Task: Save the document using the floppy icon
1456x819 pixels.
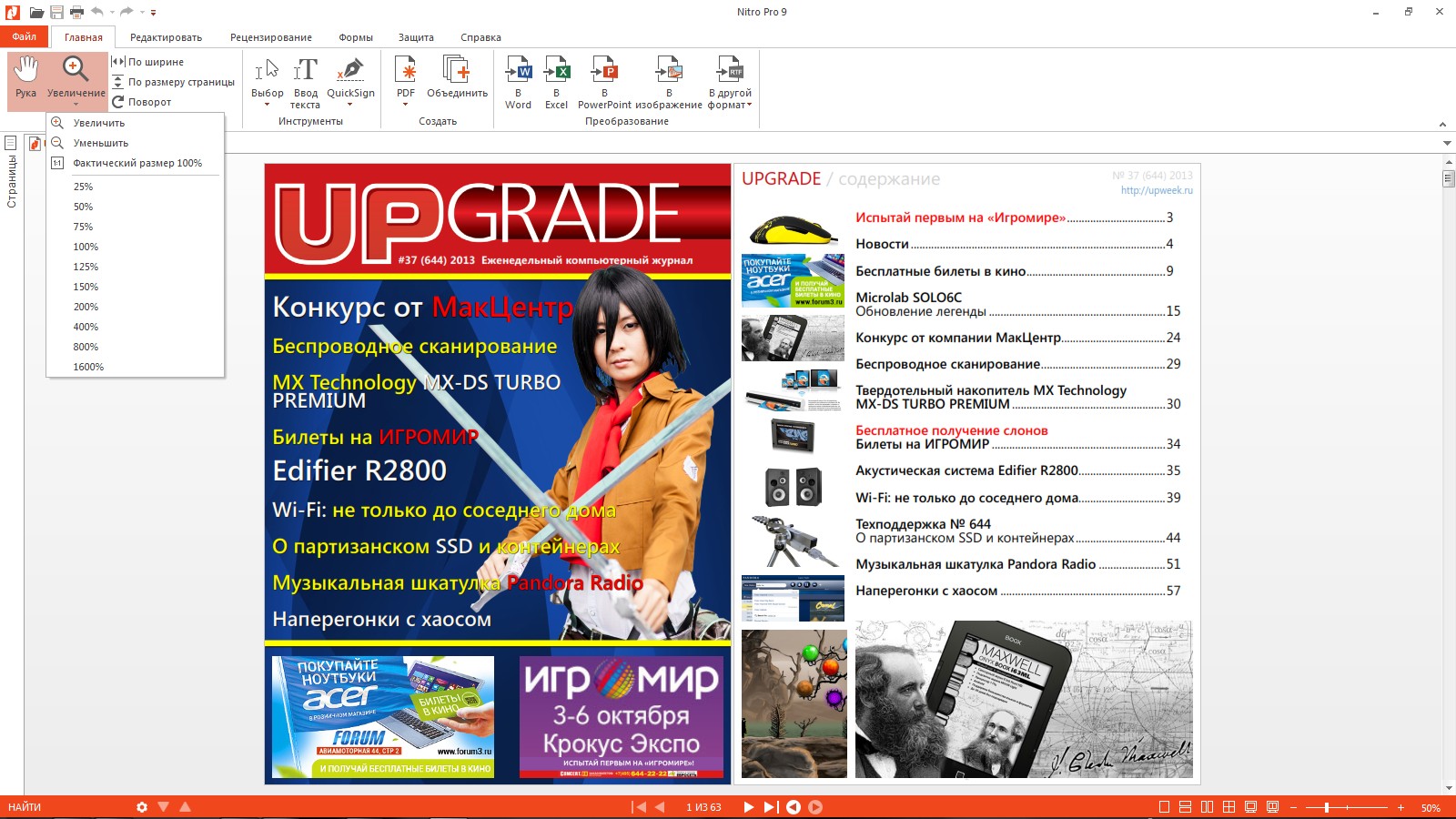Action: 56,12
